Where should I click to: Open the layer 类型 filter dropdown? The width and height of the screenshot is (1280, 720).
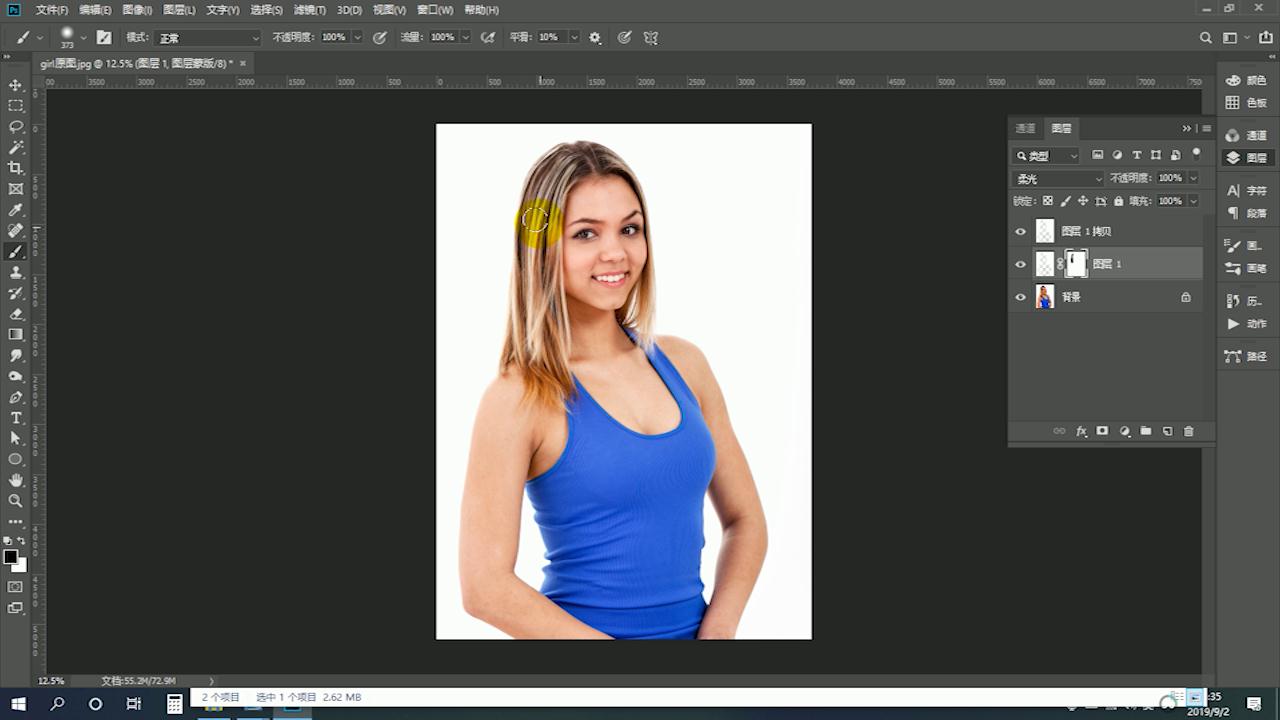pos(1046,156)
